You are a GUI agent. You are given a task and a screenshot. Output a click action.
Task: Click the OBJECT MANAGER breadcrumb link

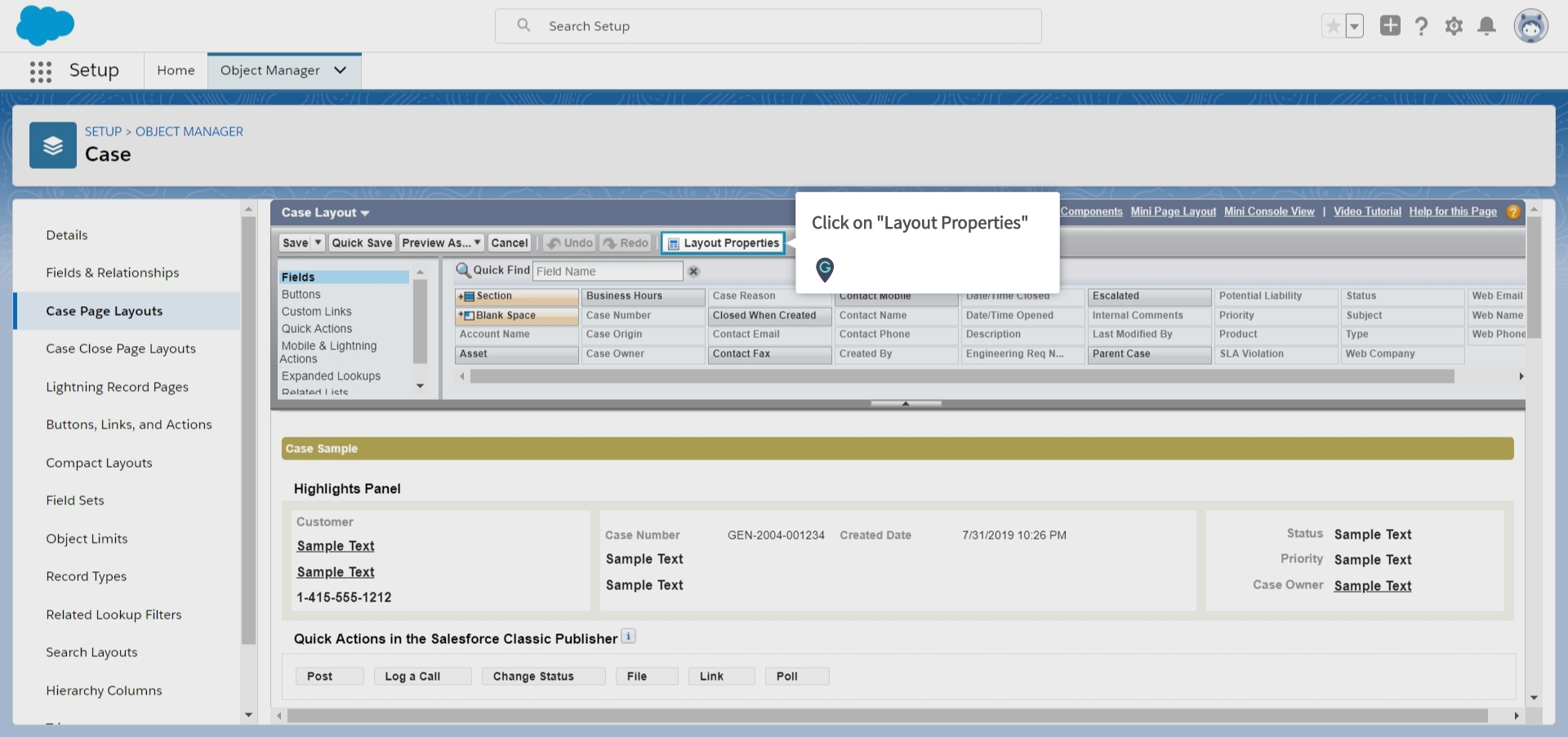click(x=189, y=131)
